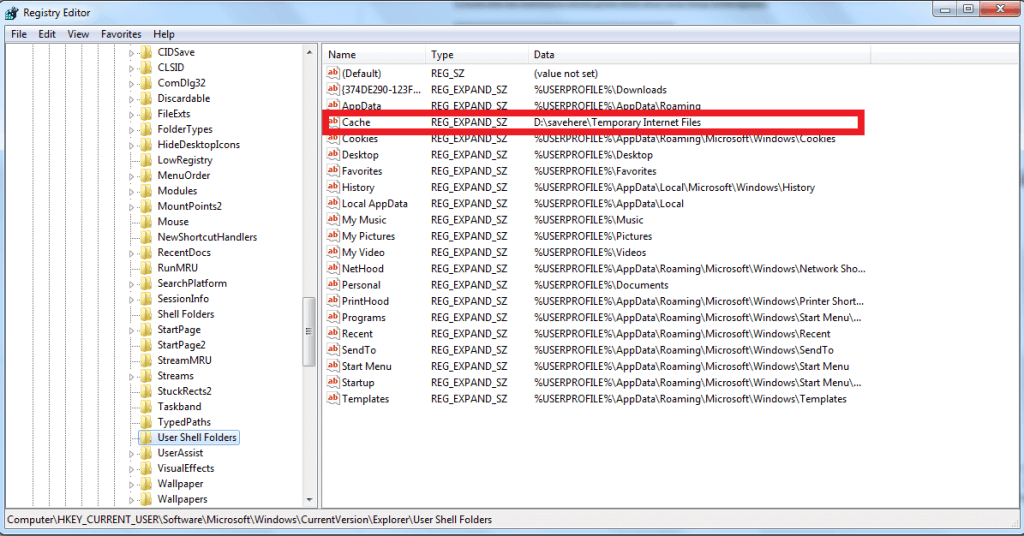1024x536 pixels.
Task: Open the File menu
Action: pyautogui.click(x=19, y=34)
